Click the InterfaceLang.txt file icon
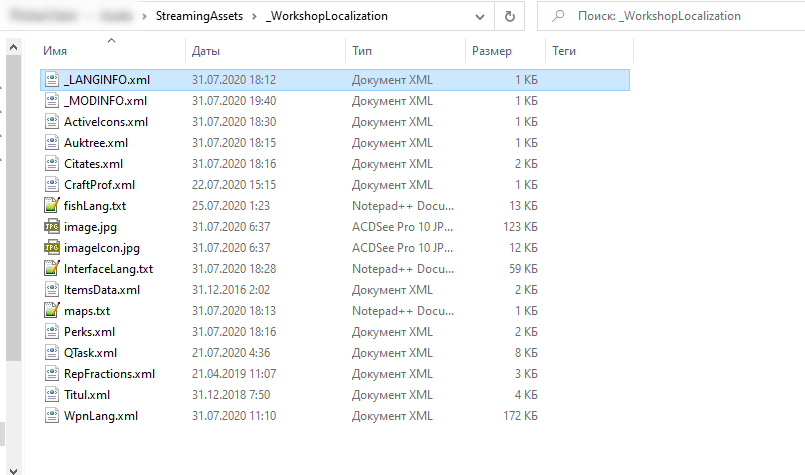805x475 pixels. (x=52, y=269)
